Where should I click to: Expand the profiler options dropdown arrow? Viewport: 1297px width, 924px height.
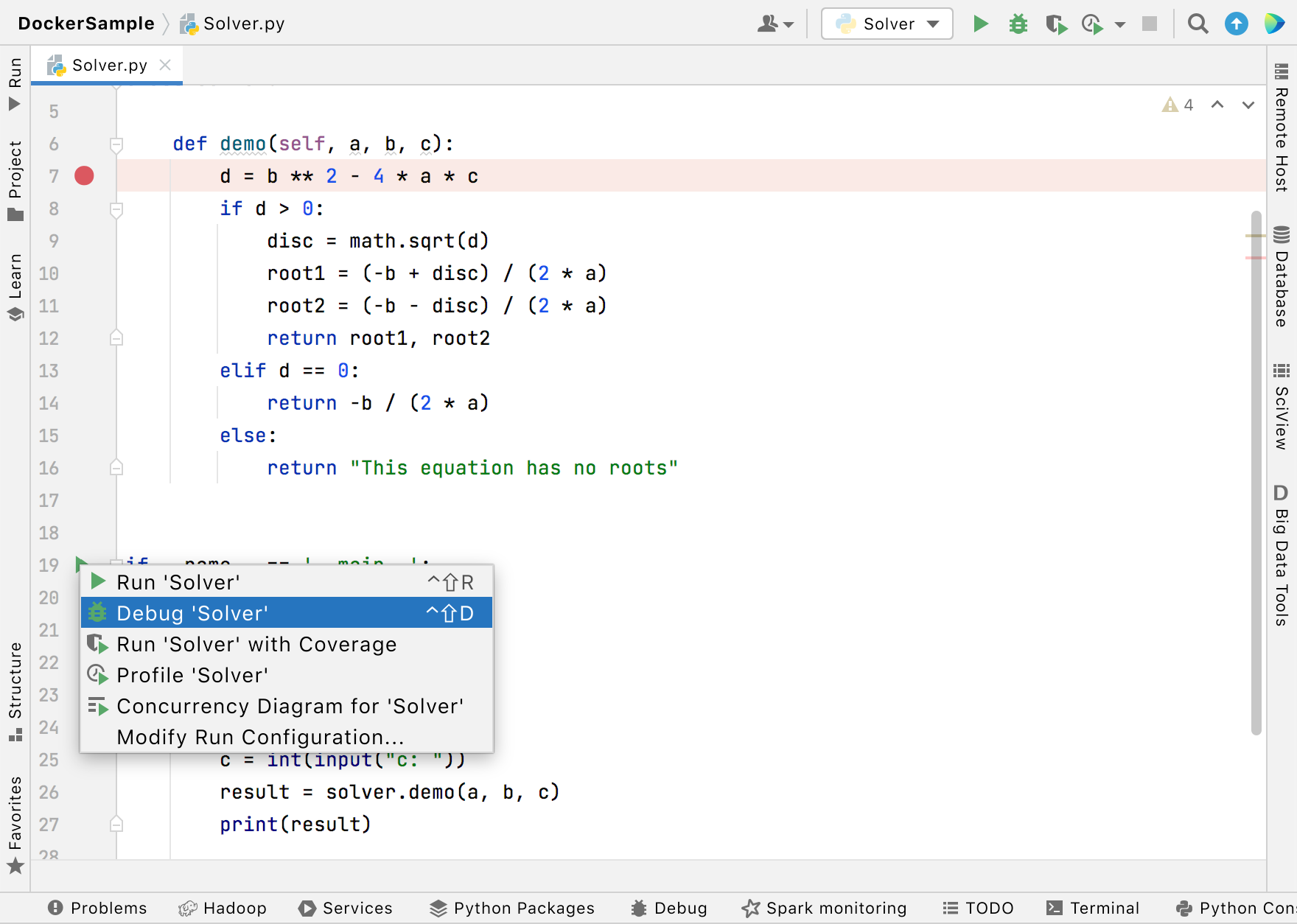1119,24
